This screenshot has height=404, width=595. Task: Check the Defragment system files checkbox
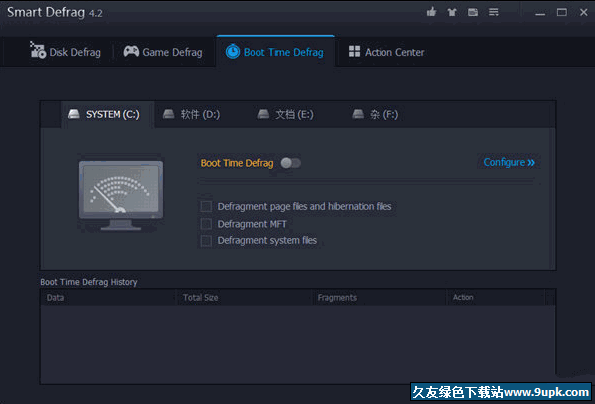coord(206,241)
